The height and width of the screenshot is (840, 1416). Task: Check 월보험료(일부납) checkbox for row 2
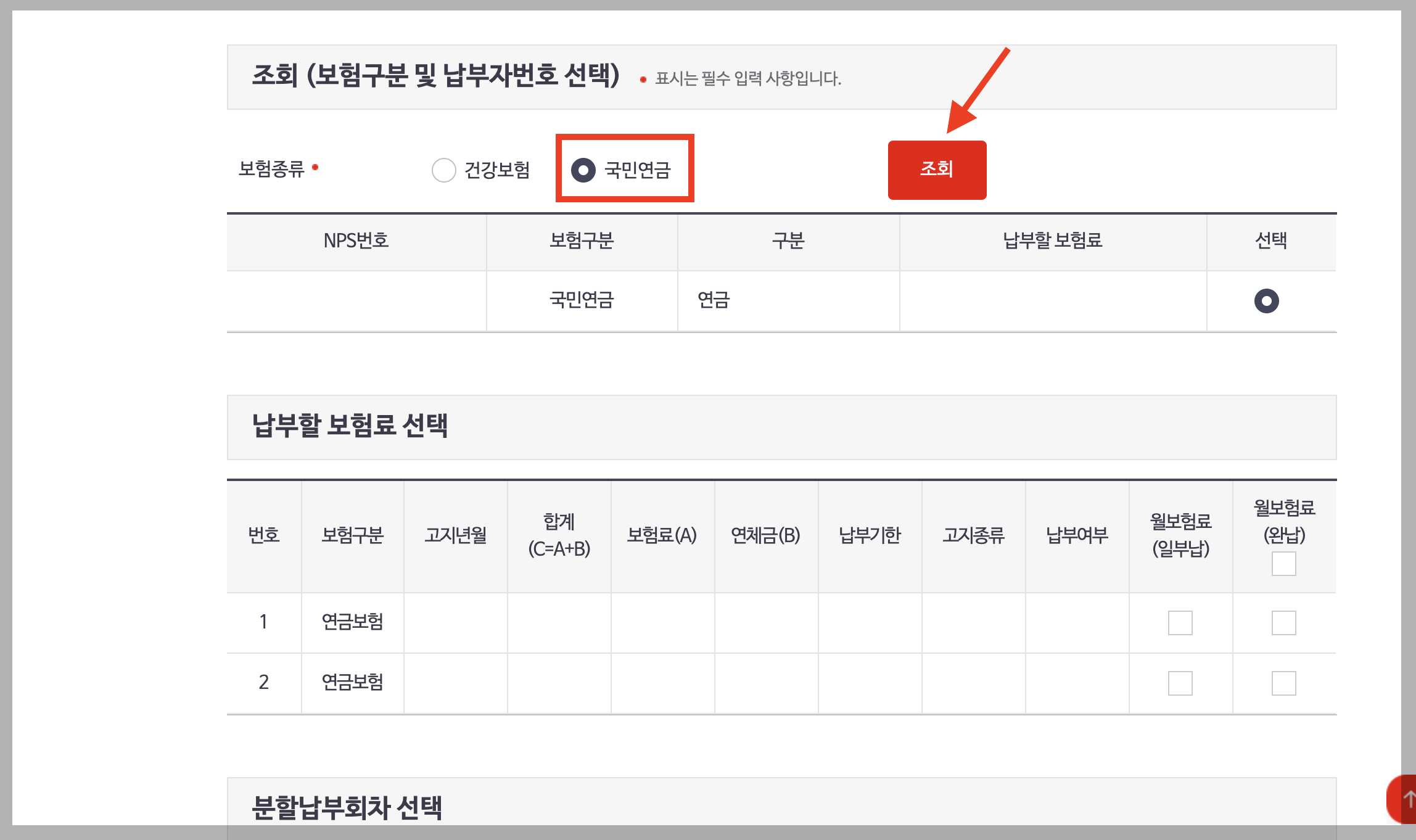pyautogui.click(x=1180, y=683)
